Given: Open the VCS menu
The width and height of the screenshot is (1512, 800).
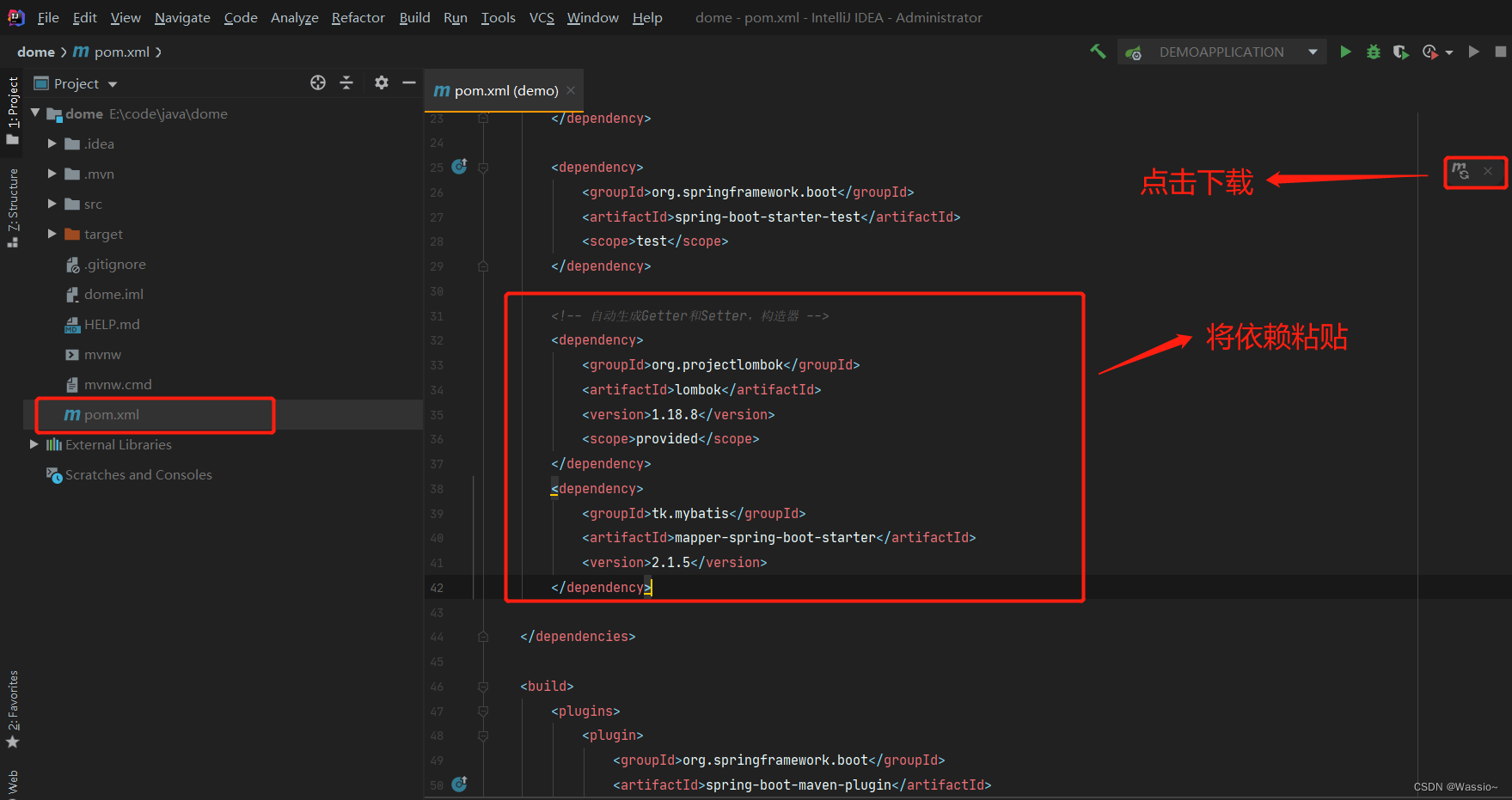Looking at the screenshot, I should (x=542, y=17).
